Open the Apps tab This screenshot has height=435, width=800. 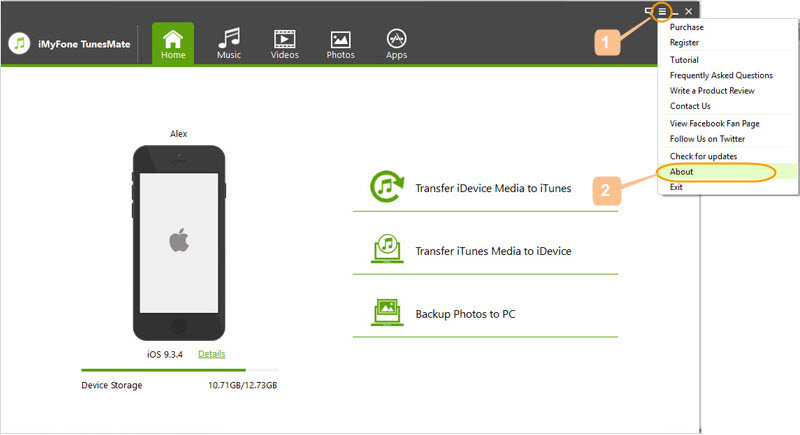click(396, 43)
